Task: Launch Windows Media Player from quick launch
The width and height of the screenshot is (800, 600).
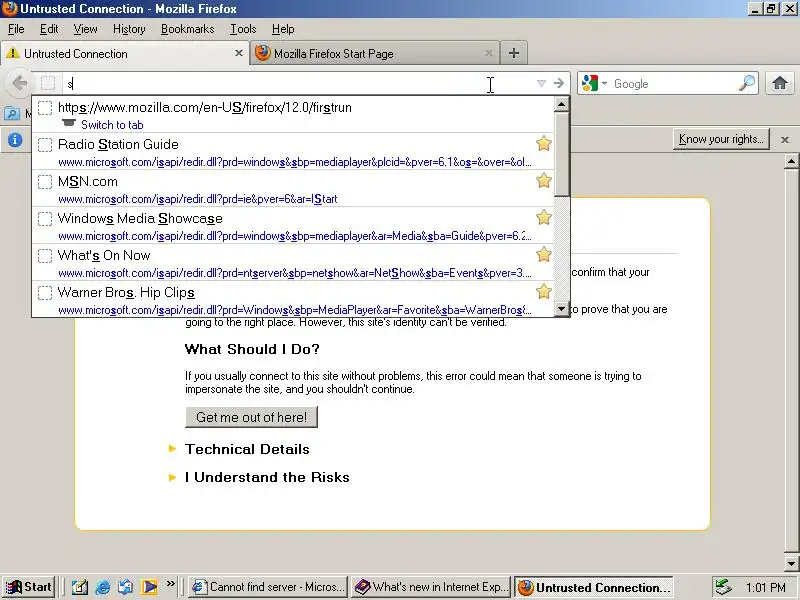Action: click(149, 587)
